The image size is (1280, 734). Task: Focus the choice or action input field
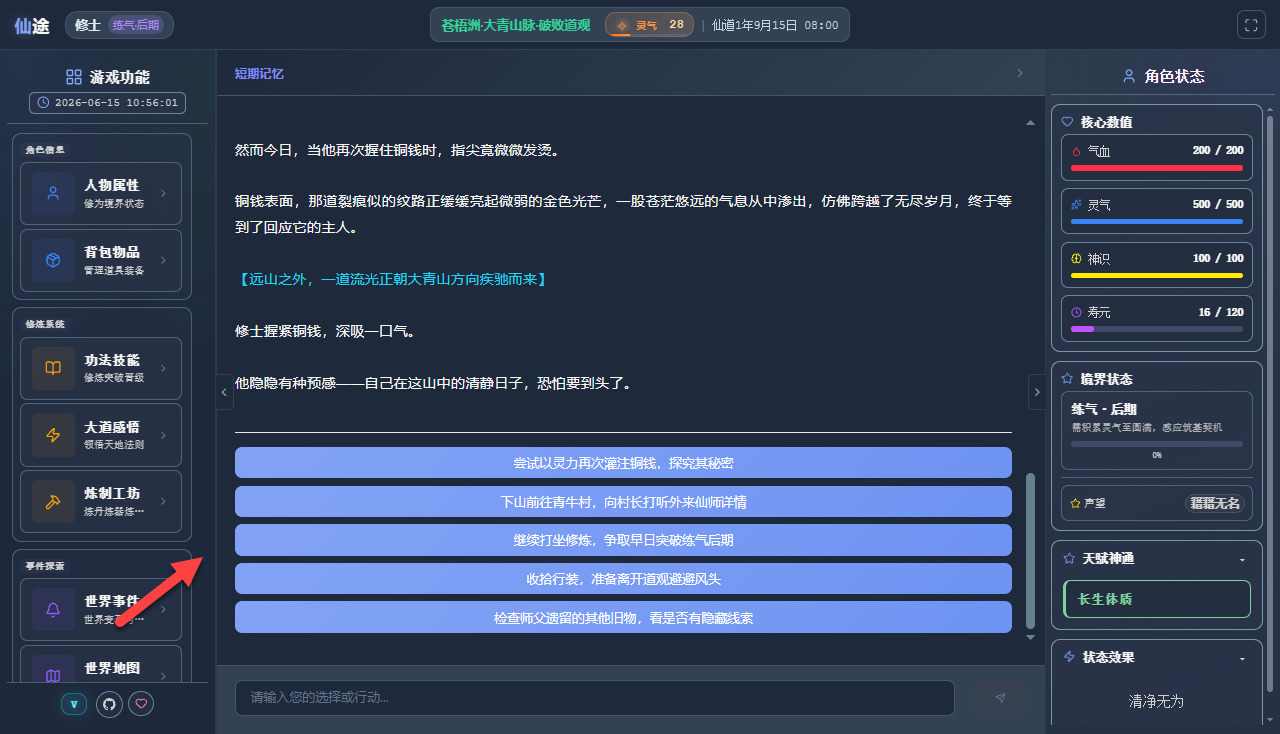pos(594,698)
